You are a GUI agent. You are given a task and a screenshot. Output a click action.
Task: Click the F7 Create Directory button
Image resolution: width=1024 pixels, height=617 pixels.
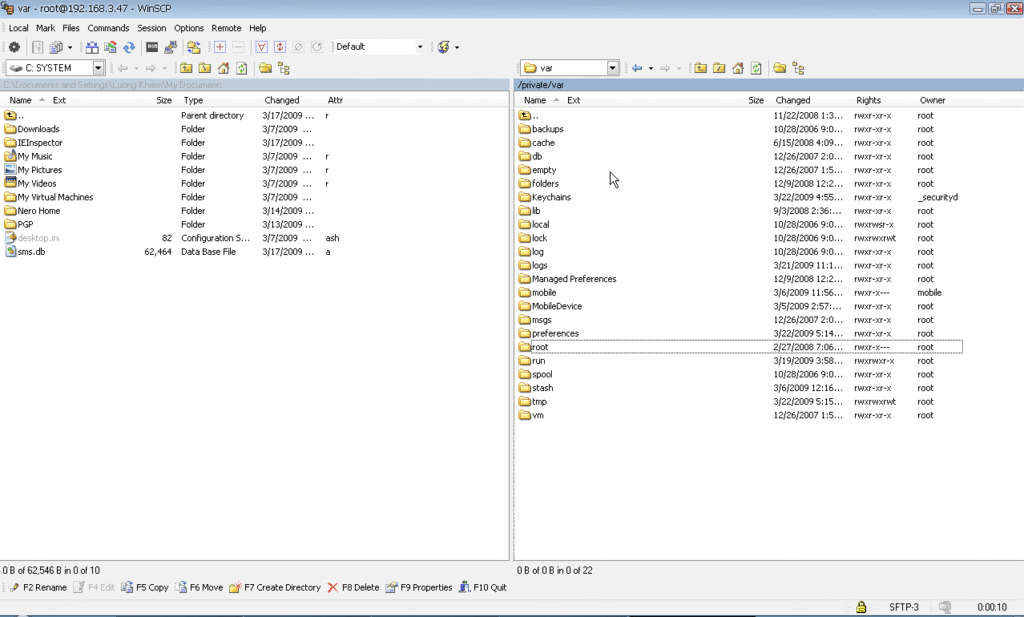[275, 588]
